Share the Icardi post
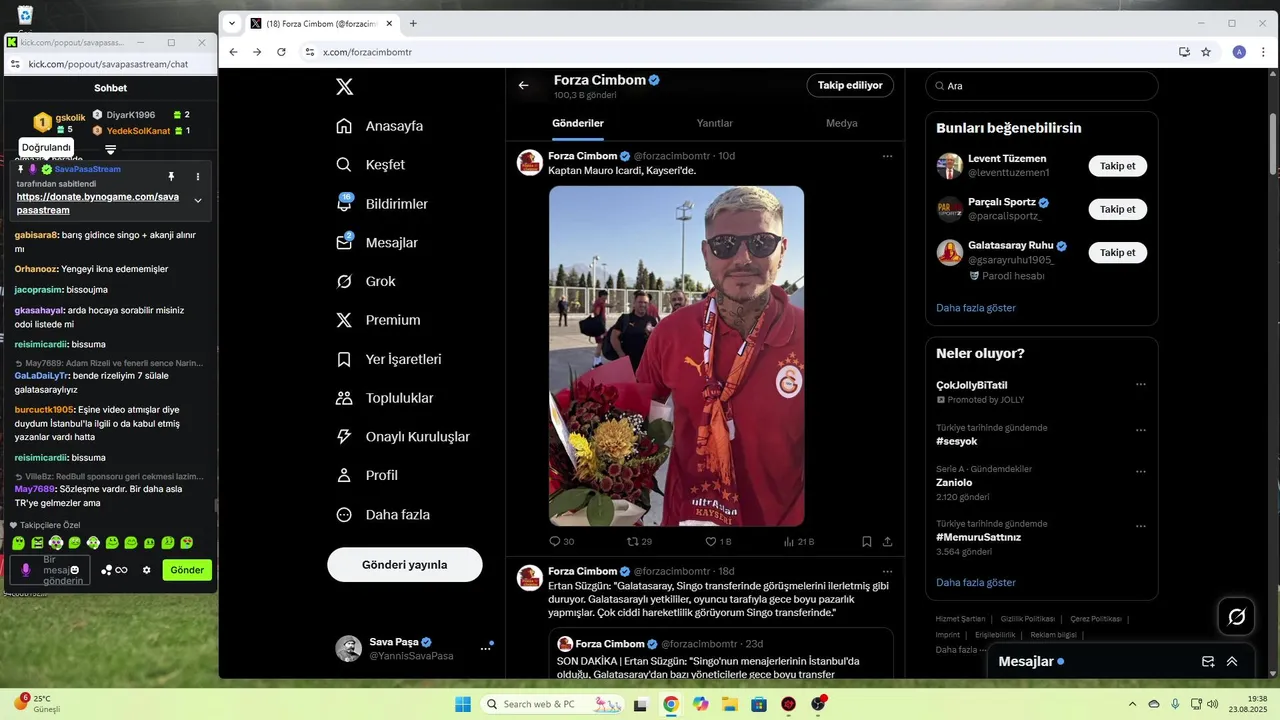Viewport: 1280px width, 720px height. point(887,542)
